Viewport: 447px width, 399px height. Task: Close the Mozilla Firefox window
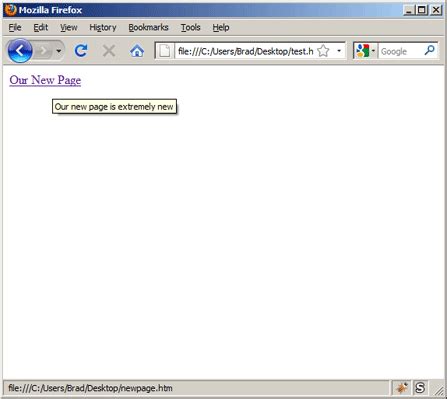click(x=436, y=10)
